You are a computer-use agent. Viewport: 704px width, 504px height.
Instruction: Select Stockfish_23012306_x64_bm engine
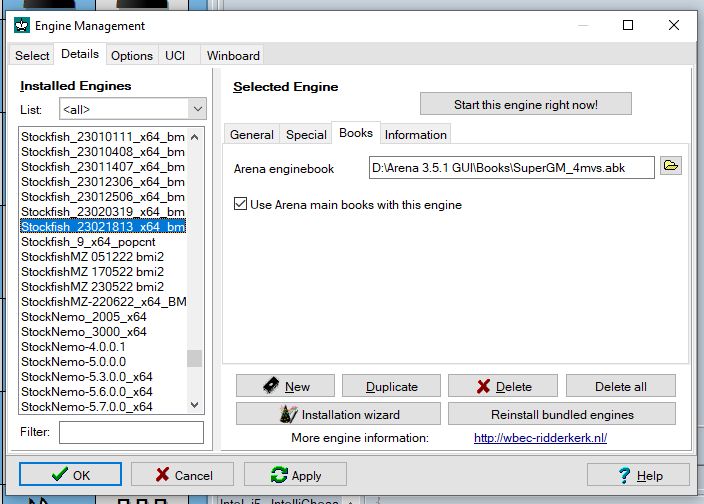(103, 182)
